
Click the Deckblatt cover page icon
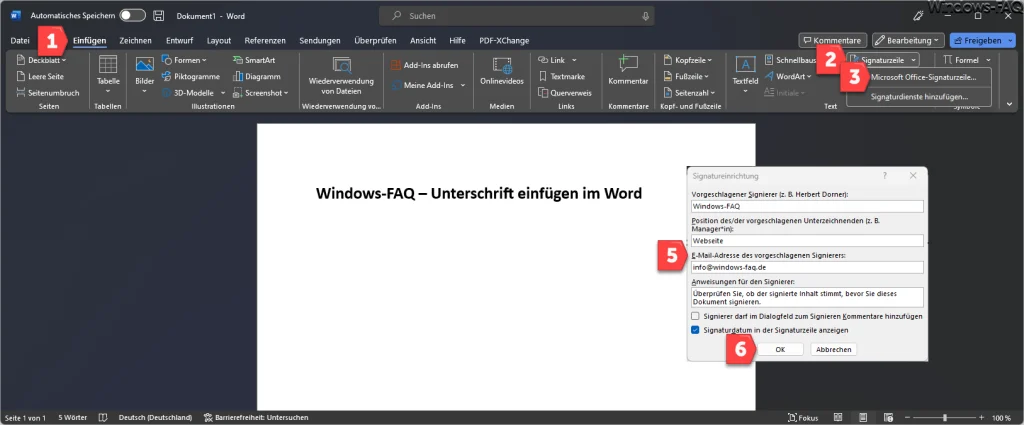[x=21, y=60]
